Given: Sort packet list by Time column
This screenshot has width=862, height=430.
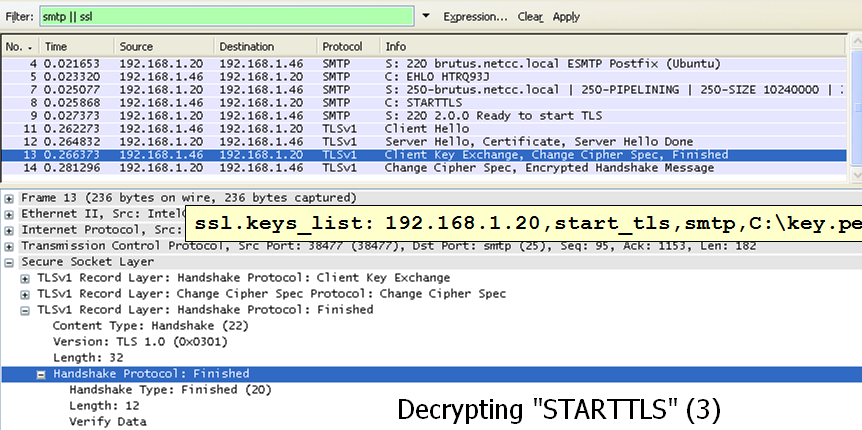Looking at the screenshot, I should [76, 47].
